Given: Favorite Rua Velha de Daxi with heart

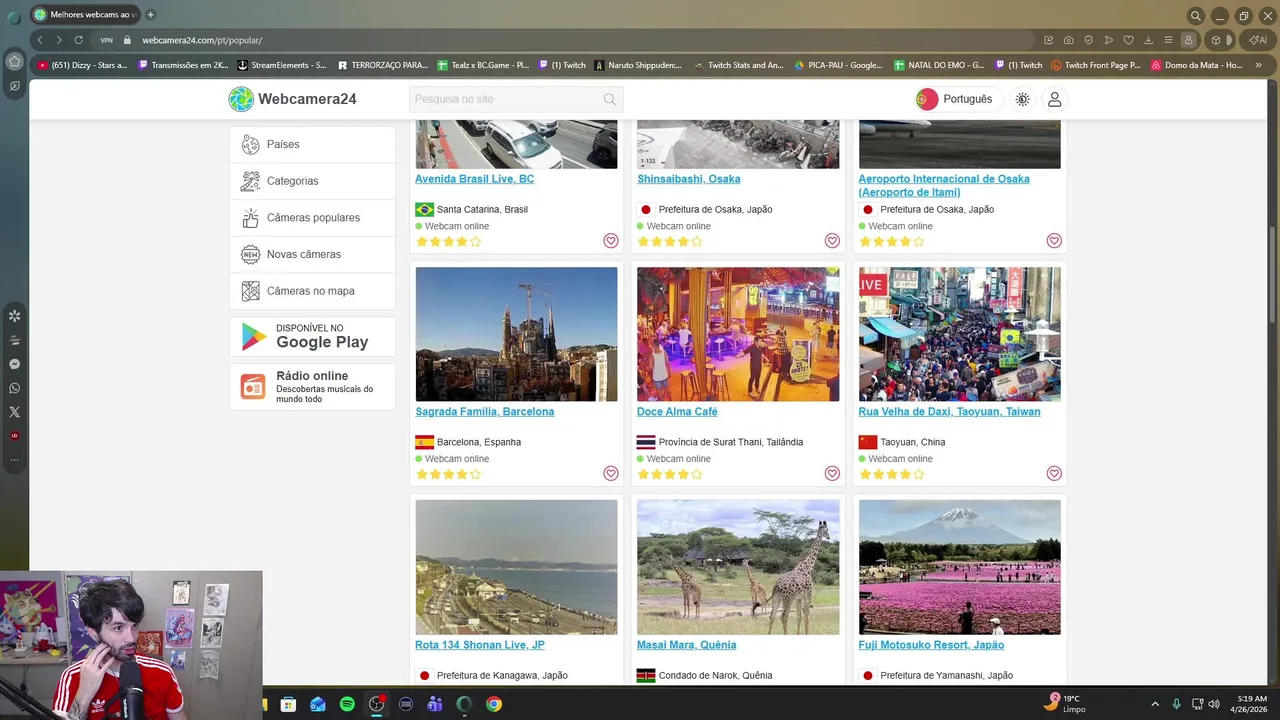Looking at the screenshot, I should [1054, 474].
